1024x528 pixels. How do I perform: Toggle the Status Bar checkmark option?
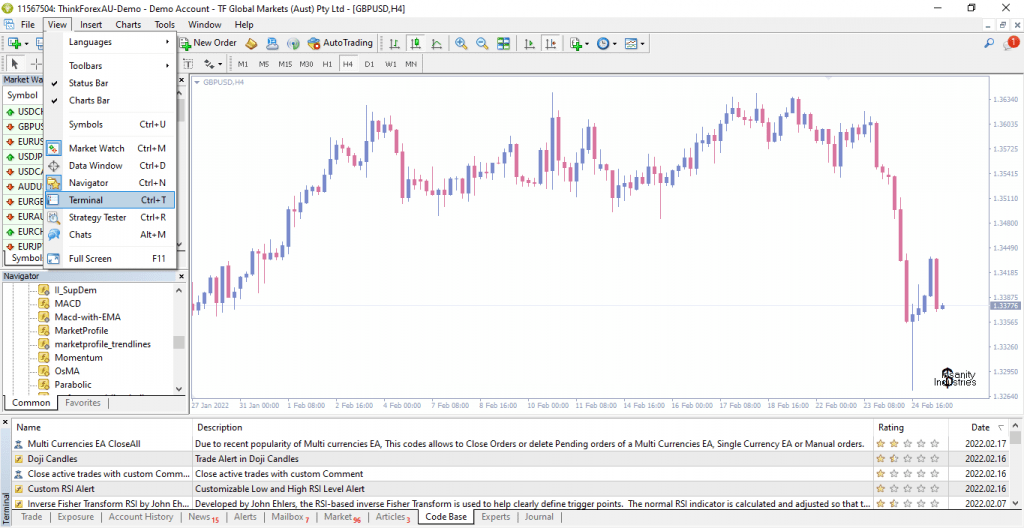tap(88, 83)
